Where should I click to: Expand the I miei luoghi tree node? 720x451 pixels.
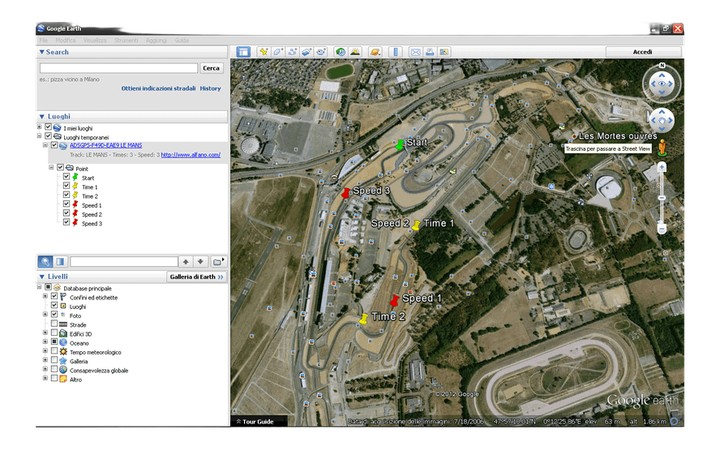39,128
